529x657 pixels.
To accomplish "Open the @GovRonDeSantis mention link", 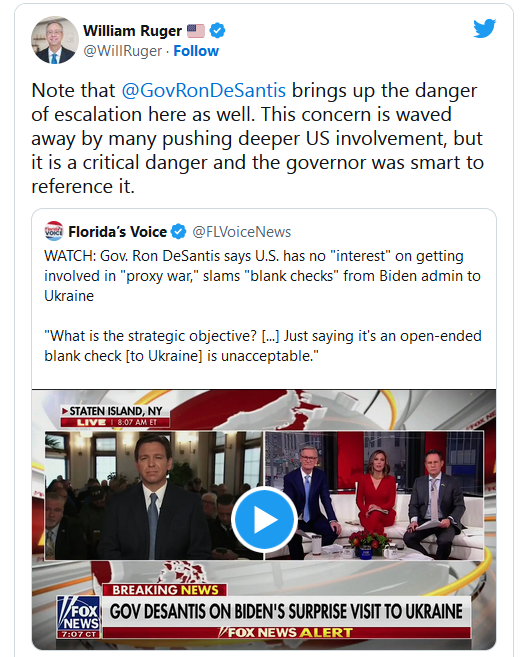I will tap(204, 91).
